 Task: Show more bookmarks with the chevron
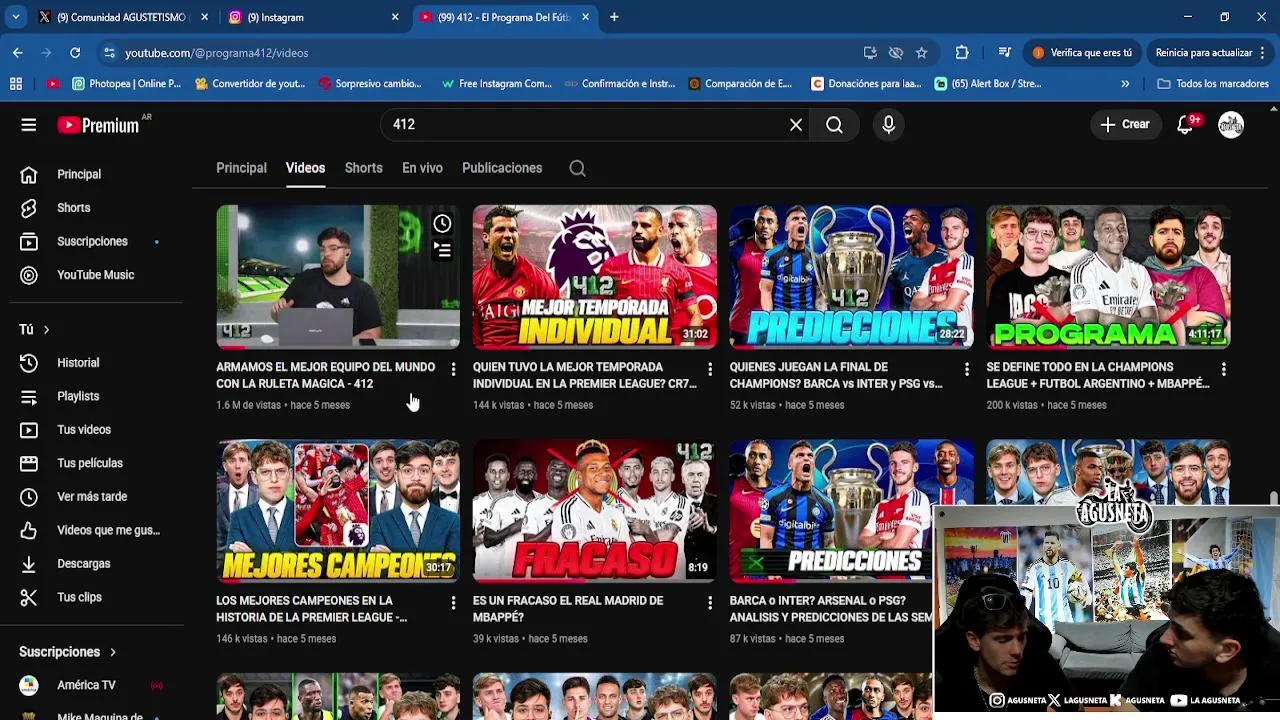click(1125, 84)
